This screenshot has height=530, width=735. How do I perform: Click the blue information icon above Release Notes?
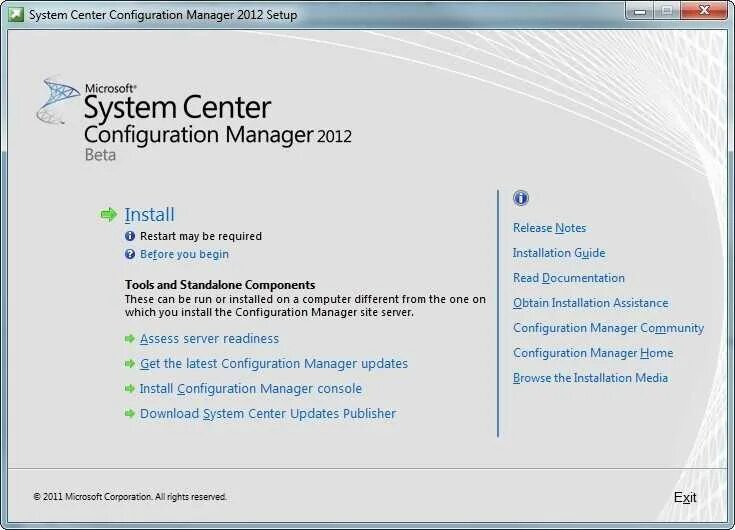point(520,198)
